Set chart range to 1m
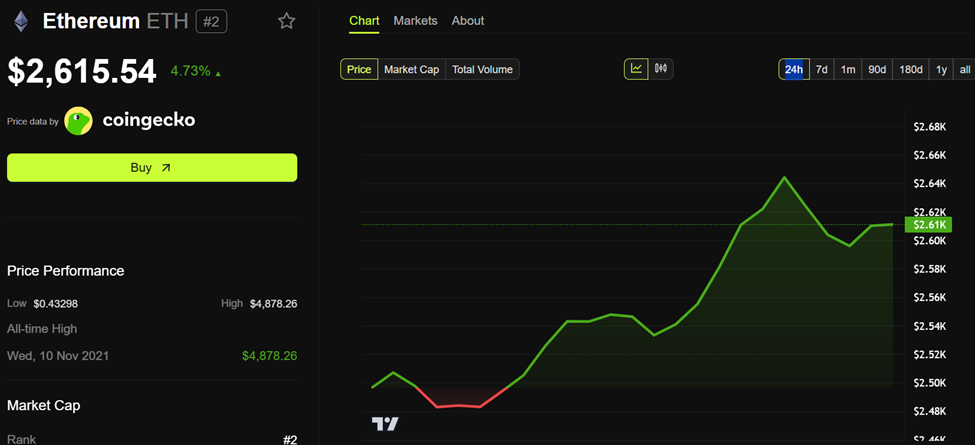Viewport: 975px width, 445px height. point(848,70)
